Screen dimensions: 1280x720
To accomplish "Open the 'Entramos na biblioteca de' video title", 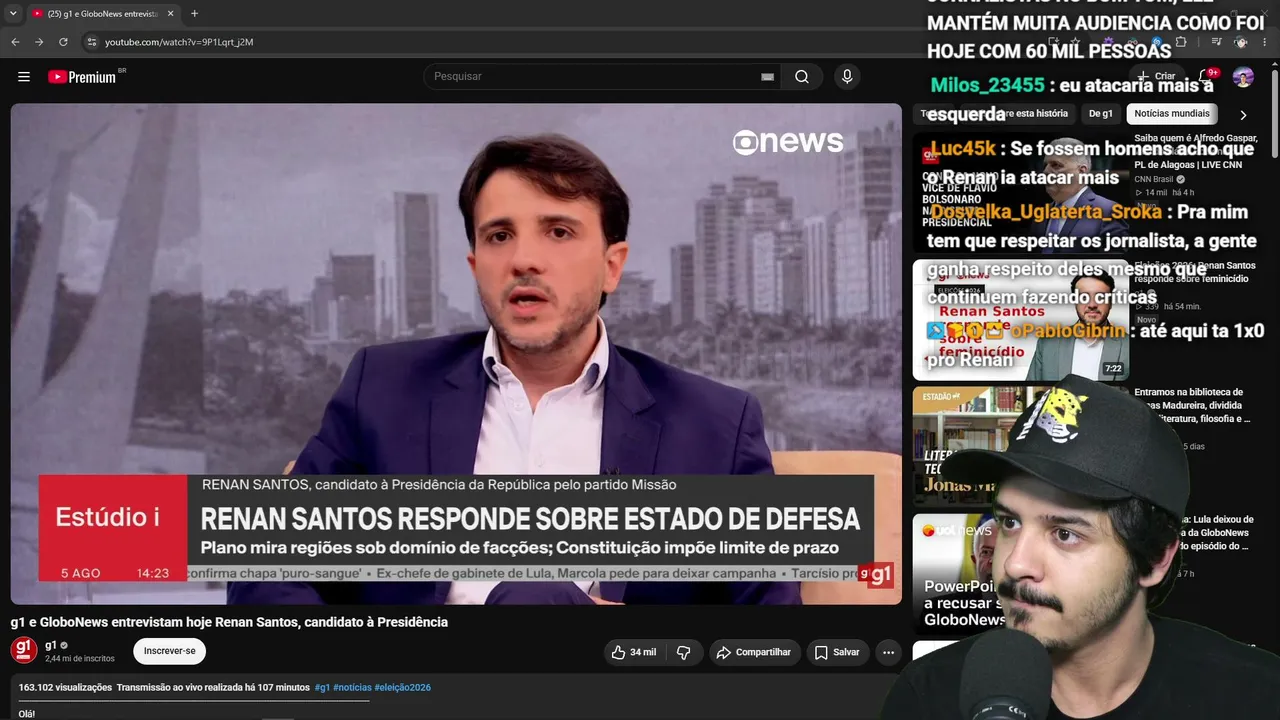I will coord(1192,405).
